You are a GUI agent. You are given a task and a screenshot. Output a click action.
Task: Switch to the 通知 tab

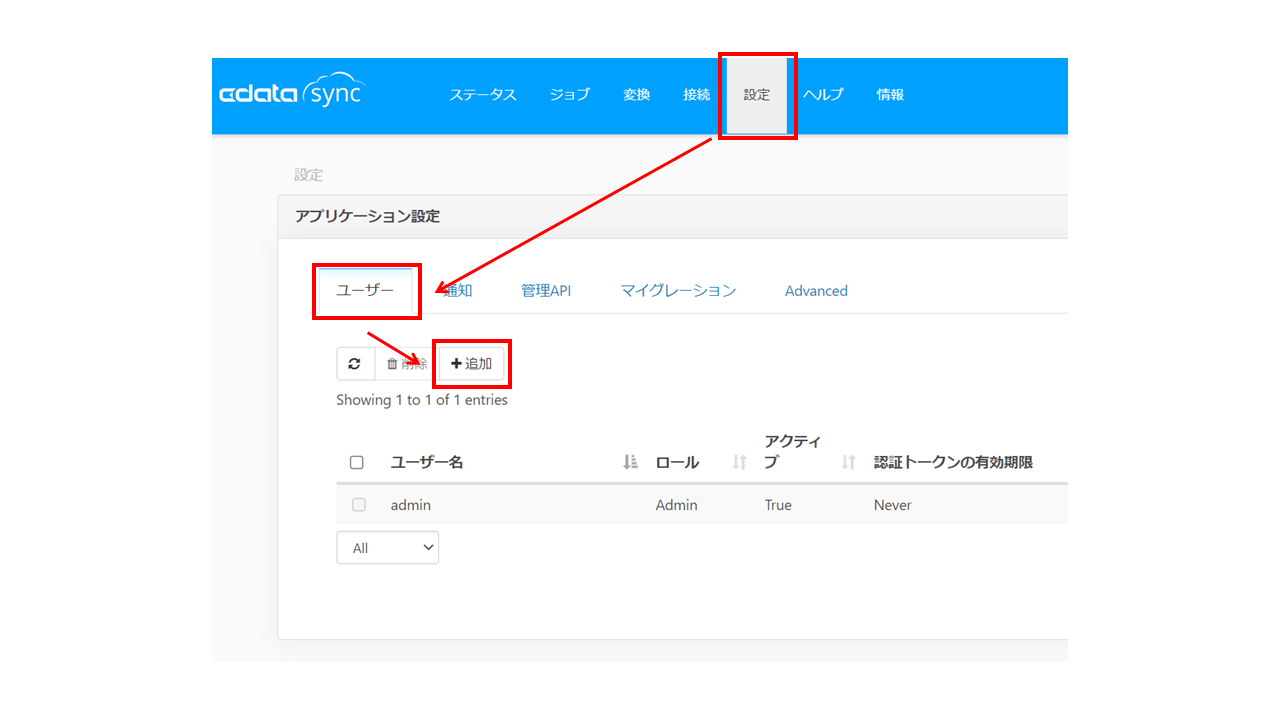pyautogui.click(x=457, y=291)
